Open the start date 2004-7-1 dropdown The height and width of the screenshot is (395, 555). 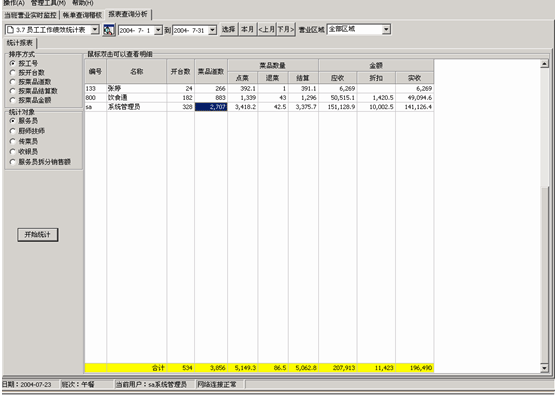tap(158, 30)
